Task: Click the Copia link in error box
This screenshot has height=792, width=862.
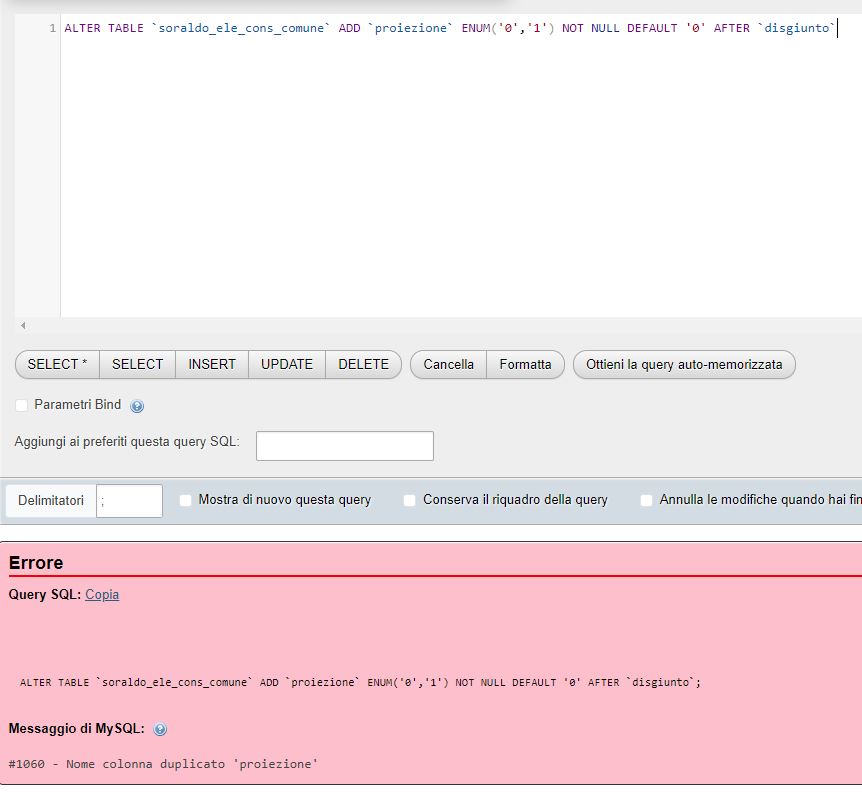Action: 102,594
